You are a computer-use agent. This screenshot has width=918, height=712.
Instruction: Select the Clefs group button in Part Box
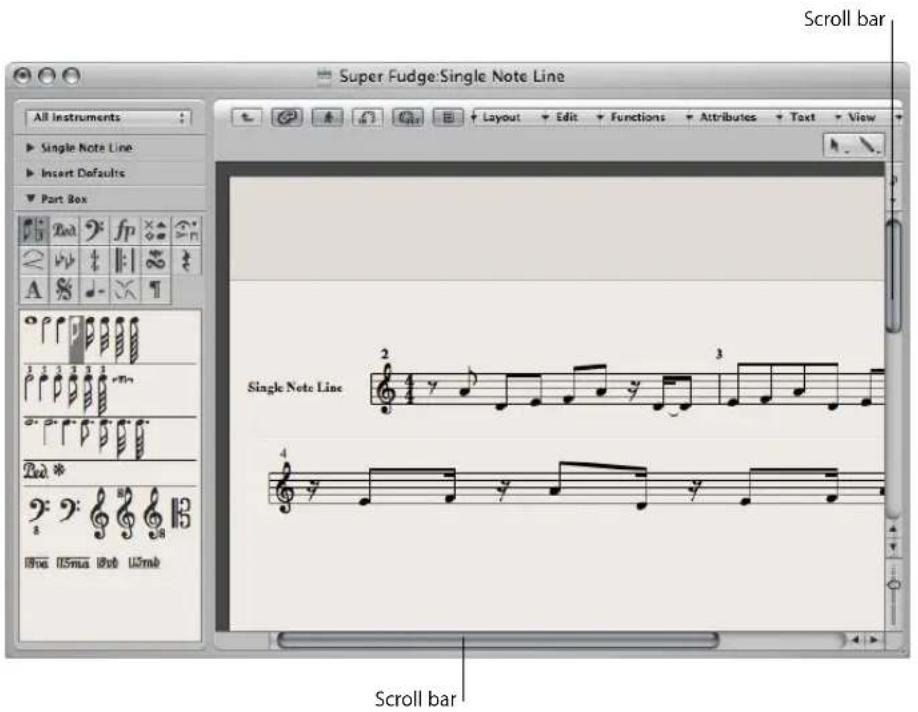coord(94,230)
